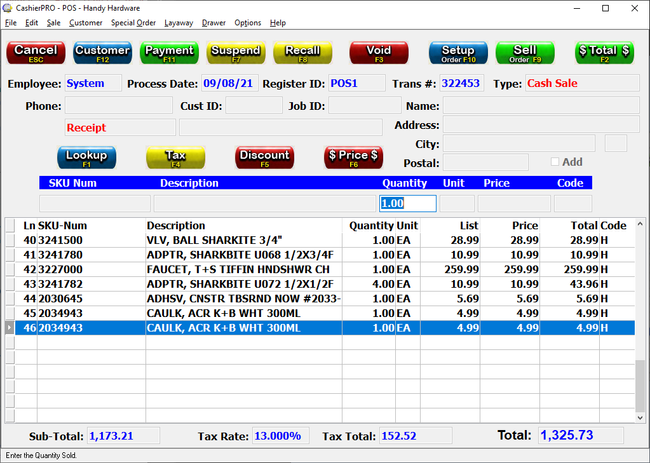Click the row selector arrow for line 46
Viewport: 650px width, 463px height.
(10, 328)
